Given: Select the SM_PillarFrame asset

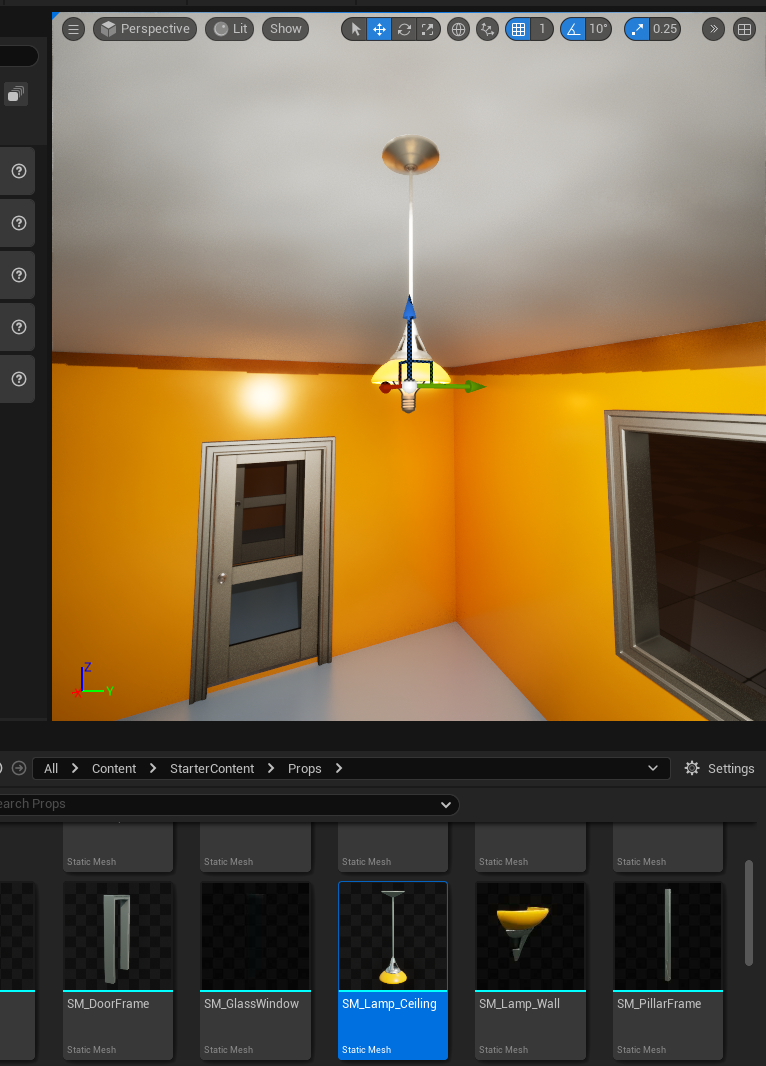Looking at the screenshot, I should 668,970.
